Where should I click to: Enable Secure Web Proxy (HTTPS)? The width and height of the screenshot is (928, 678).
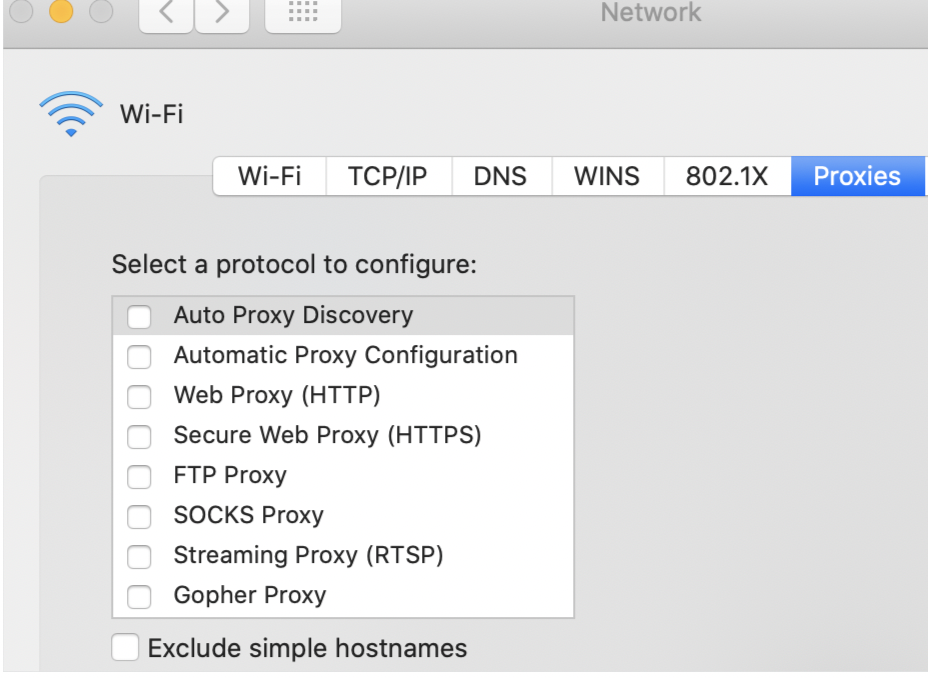(x=139, y=435)
